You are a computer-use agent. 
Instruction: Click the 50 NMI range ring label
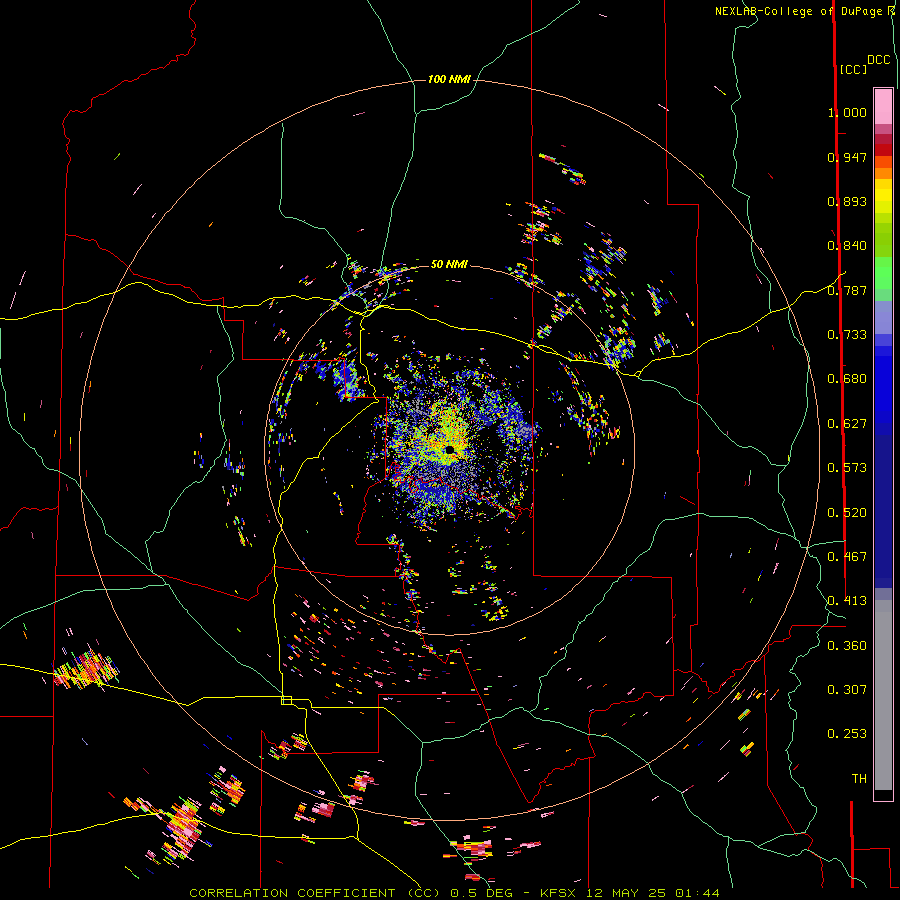449,264
